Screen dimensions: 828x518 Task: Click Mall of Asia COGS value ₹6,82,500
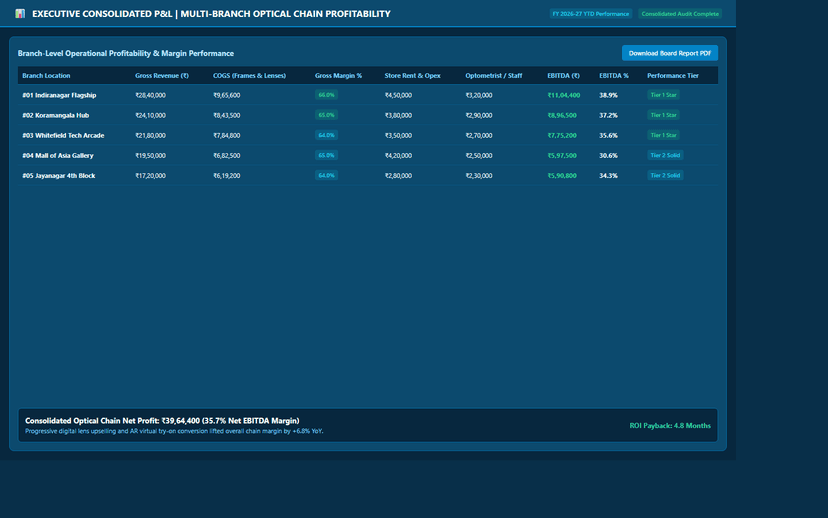click(x=227, y=155)
